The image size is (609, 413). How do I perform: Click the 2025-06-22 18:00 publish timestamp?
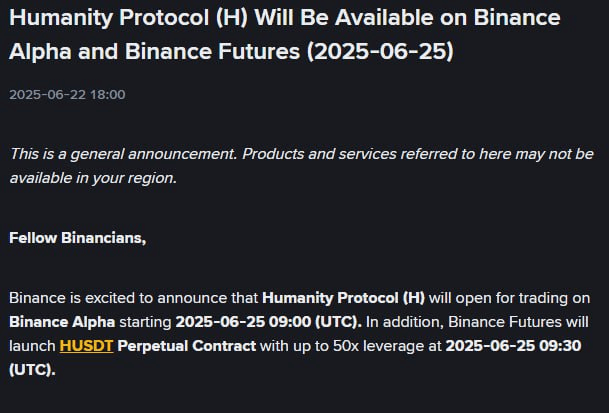point(67,94)
